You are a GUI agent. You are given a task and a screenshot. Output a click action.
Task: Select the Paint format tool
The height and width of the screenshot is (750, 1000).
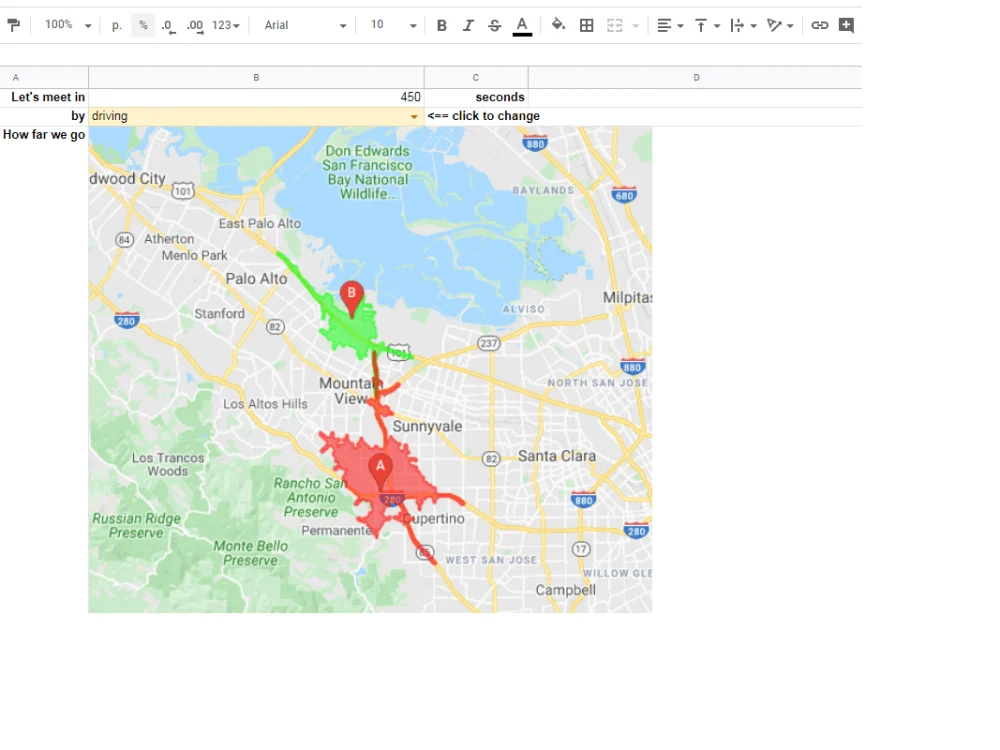pyautogui.click(x=15, y=25)
